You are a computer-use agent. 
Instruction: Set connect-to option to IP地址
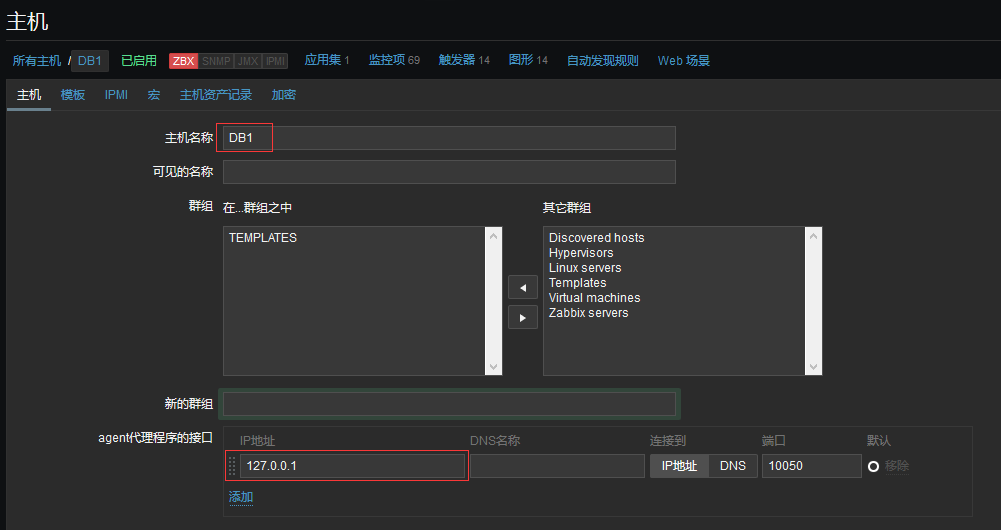tap(680, 466)
